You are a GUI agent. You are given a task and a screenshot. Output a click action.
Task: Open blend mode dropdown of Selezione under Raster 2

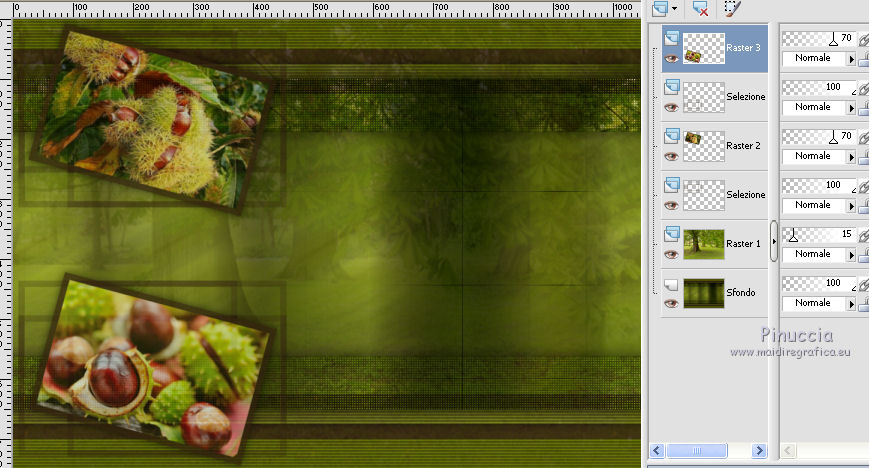819,205
